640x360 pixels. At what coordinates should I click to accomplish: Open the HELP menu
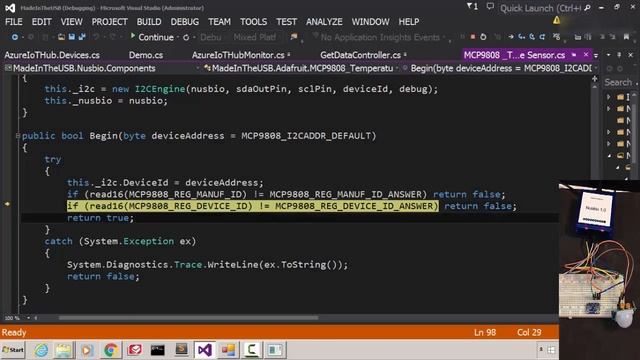click(409, 22)
